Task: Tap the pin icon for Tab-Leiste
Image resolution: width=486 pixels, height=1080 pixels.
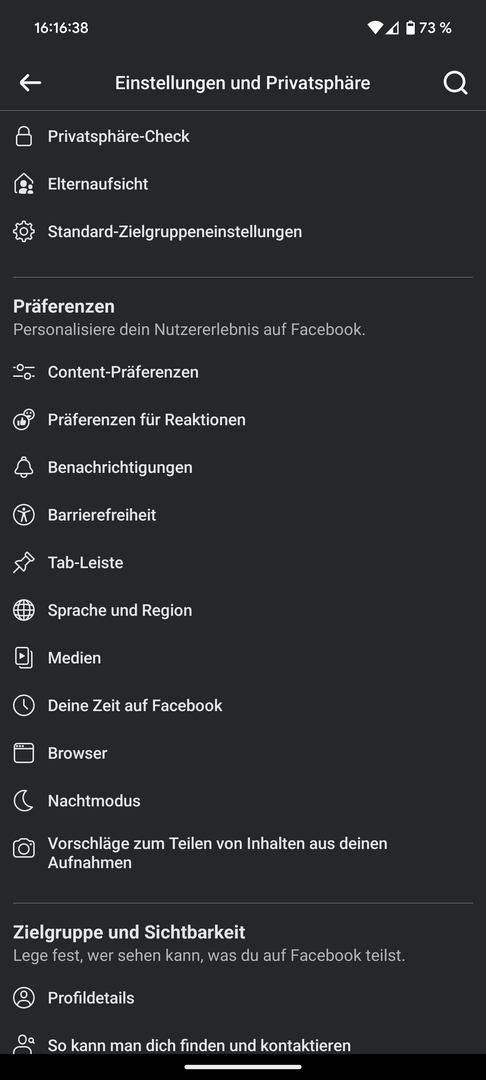Action: pos(24,563)
